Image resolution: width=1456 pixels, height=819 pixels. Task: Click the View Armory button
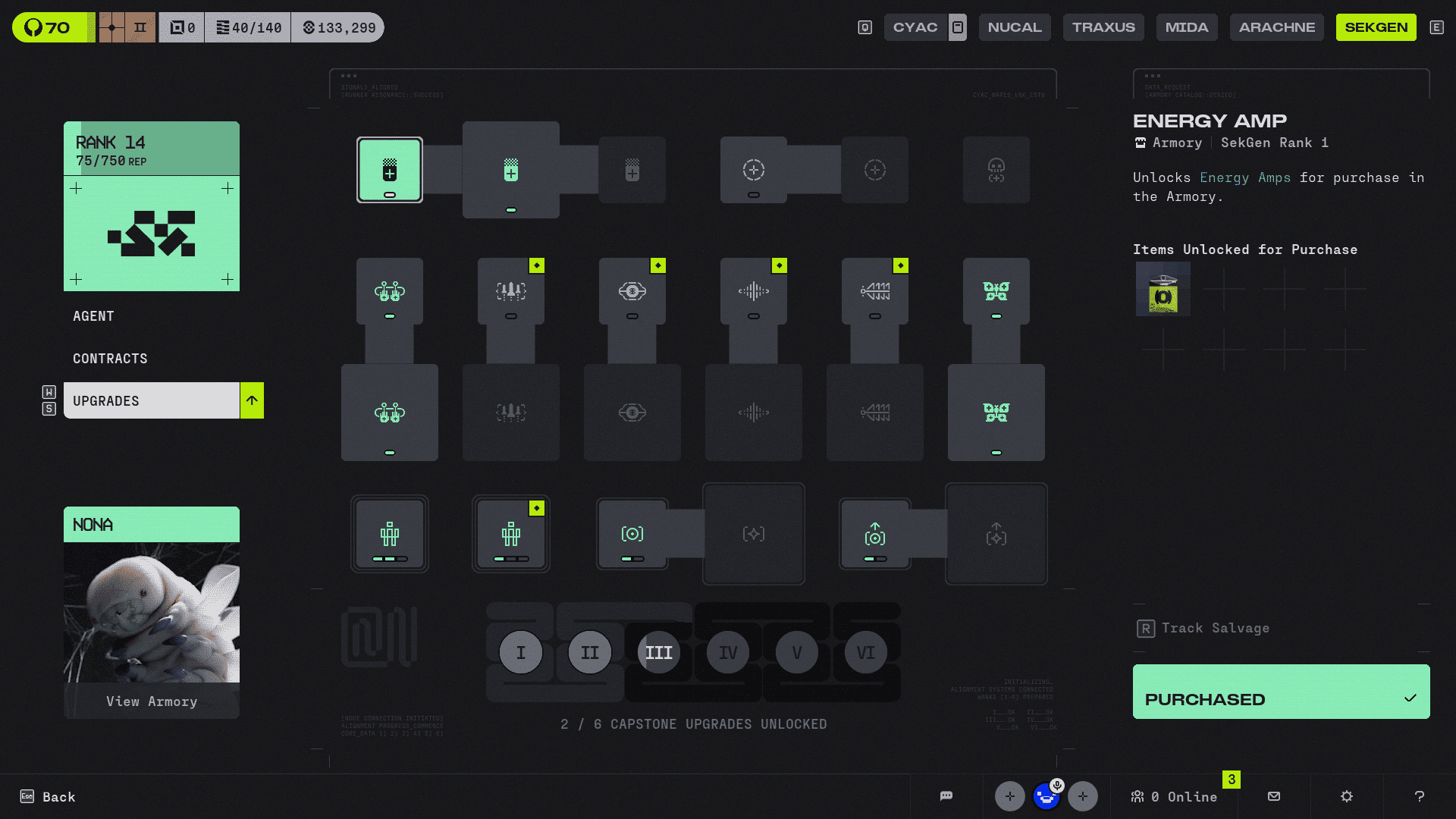(152, 701)
